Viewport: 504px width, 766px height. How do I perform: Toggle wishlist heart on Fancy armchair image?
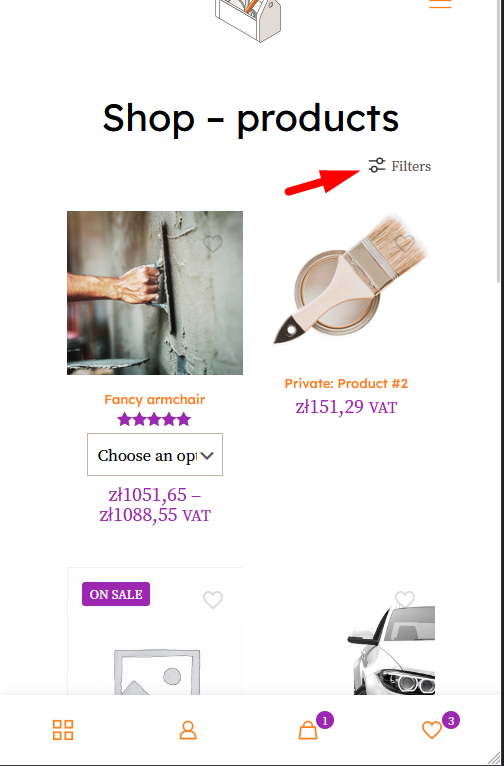click(x=213, y=243)
